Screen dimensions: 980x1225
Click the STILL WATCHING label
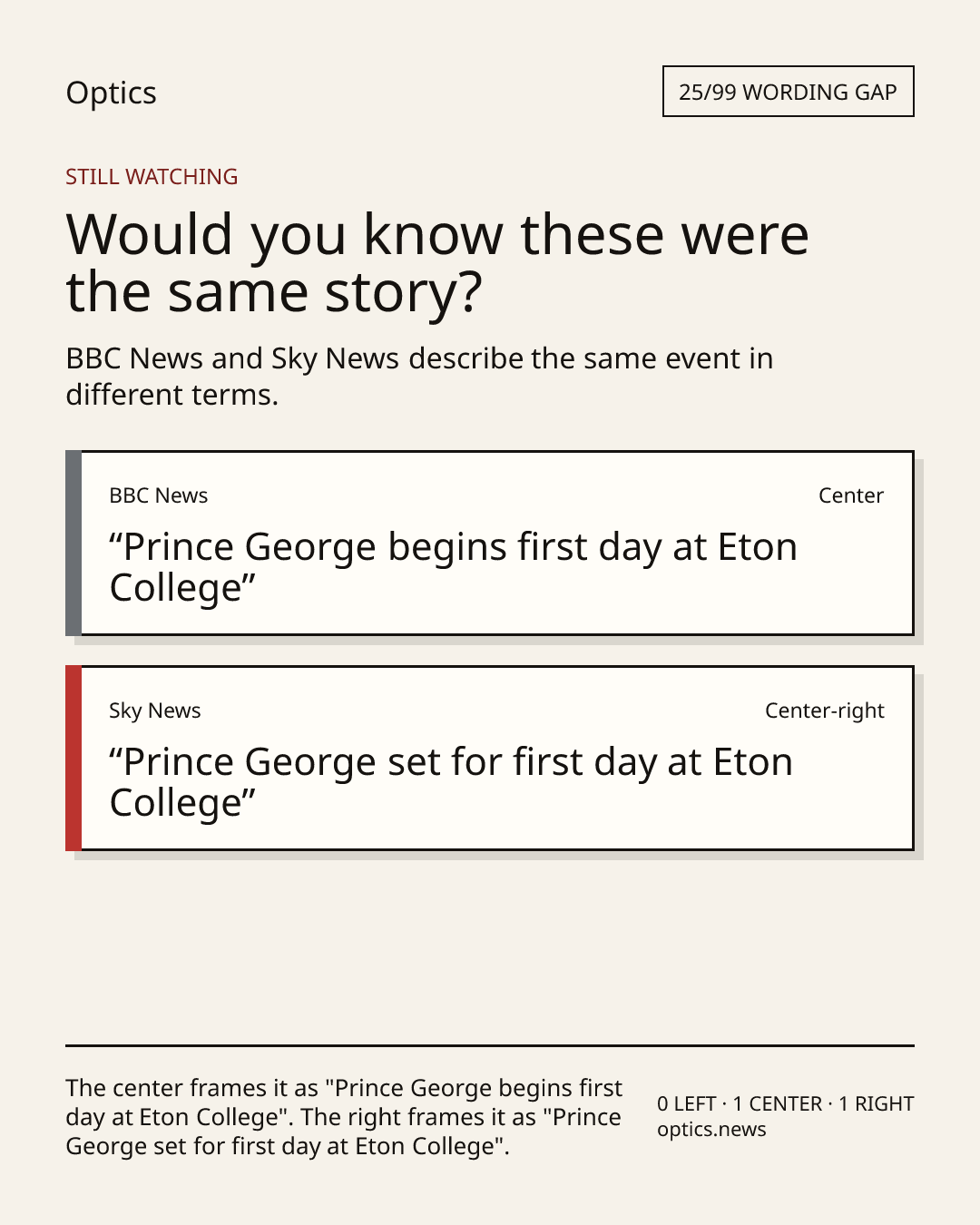pyautogui.click(x=152, y=177)
